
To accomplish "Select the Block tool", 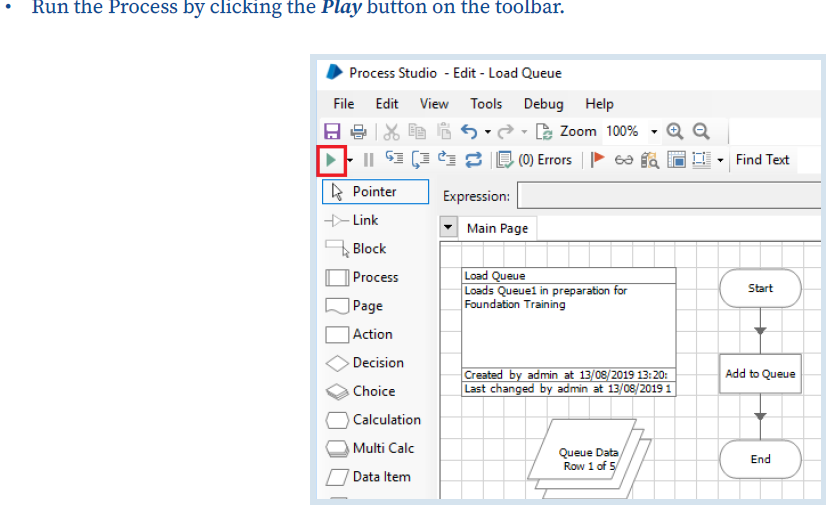I will click(x=356, y=249).
